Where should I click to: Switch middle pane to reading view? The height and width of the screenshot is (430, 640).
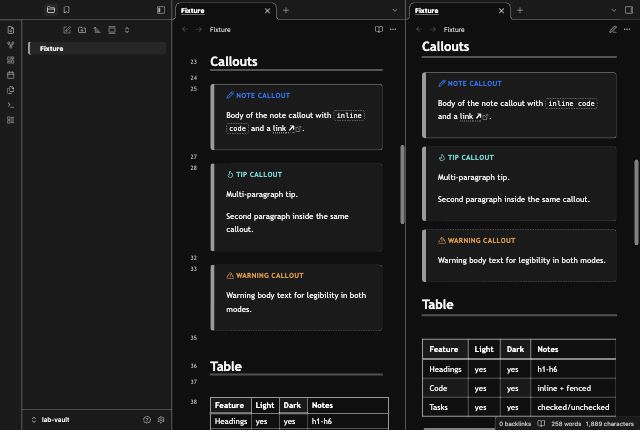(379, 29)
